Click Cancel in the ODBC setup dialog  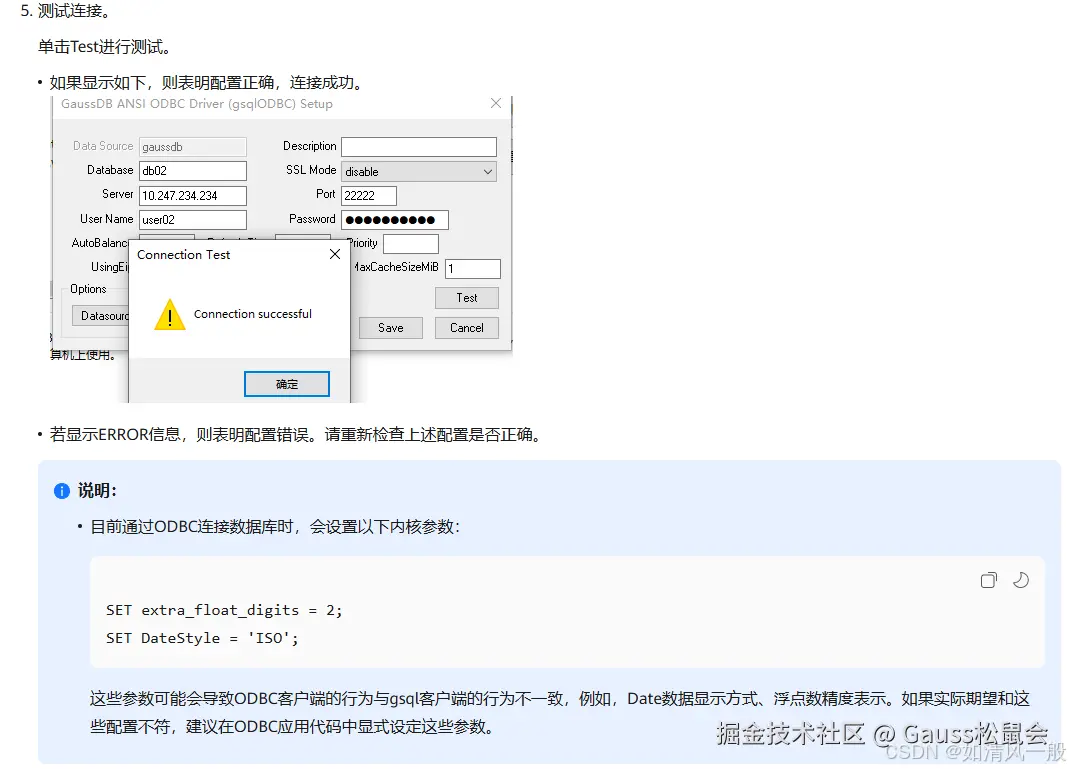point(466,328)
